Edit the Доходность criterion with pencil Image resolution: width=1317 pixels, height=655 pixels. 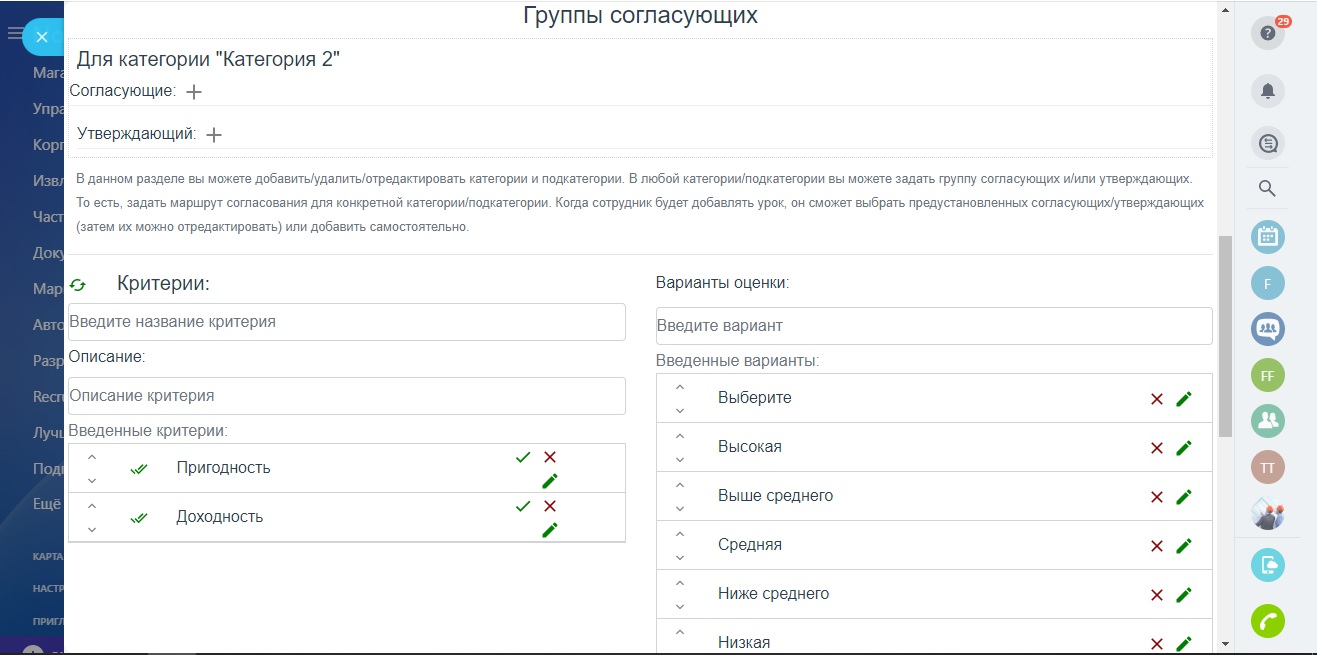point(549,530)
